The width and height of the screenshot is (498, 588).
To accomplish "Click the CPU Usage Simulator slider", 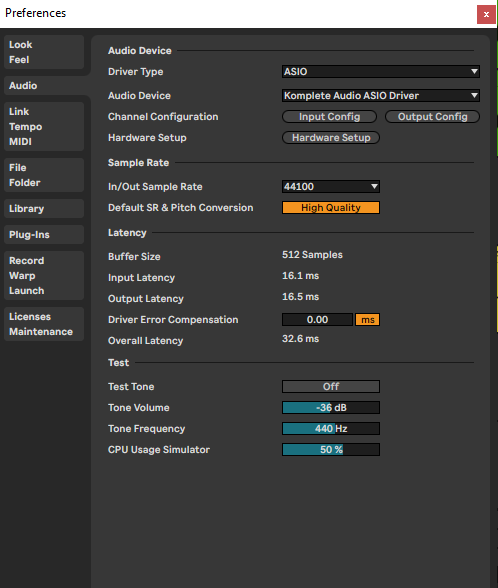I will pyautogui.click(x=331, y=449).
